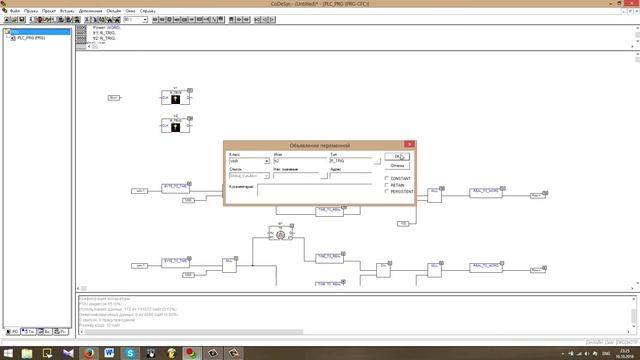This screenshot has height=360, width=640.
Task: Click the browse button beside the initial value field
Action: (x=324, y=176)
